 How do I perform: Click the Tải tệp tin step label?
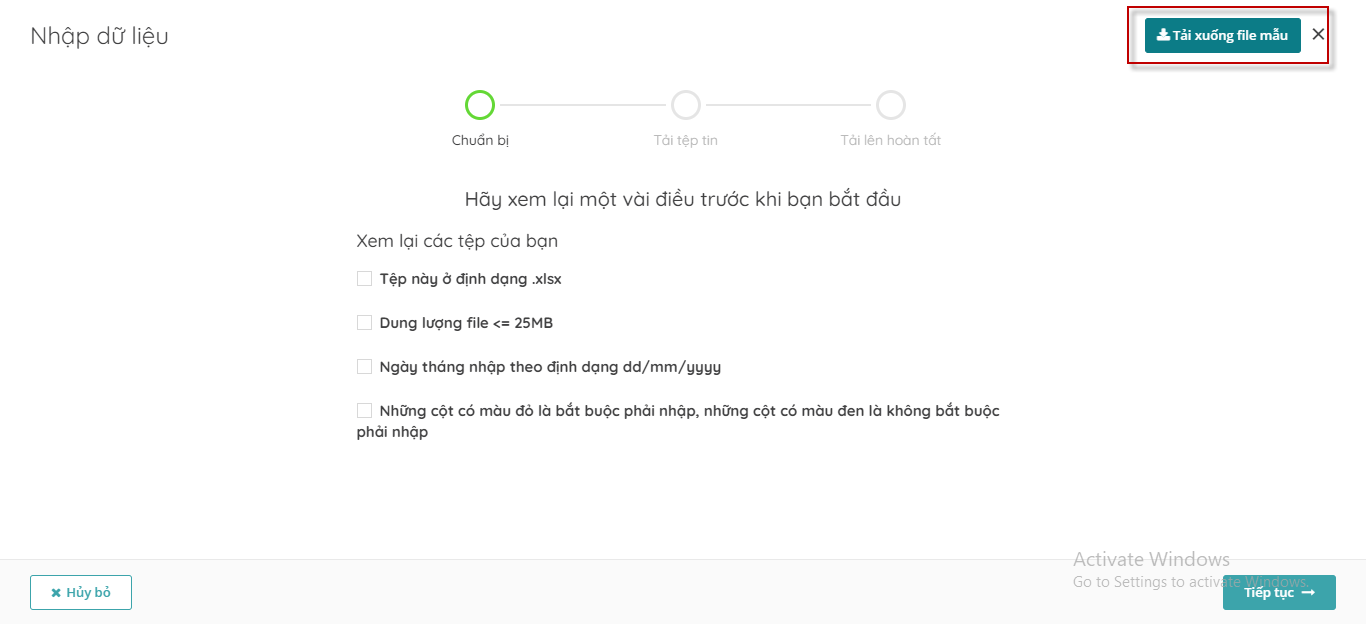[x=686, y=140]
